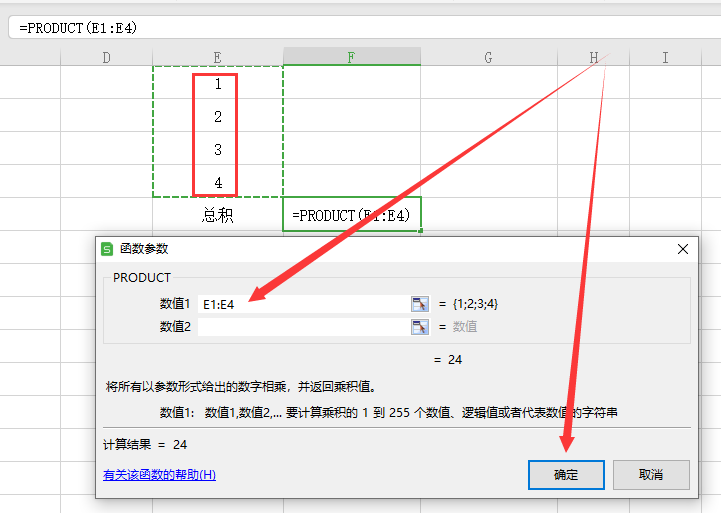The image size is (721, 513).
Task: Click the 数值1 input field containing E1:E4
Action: (x=304, y=304)
